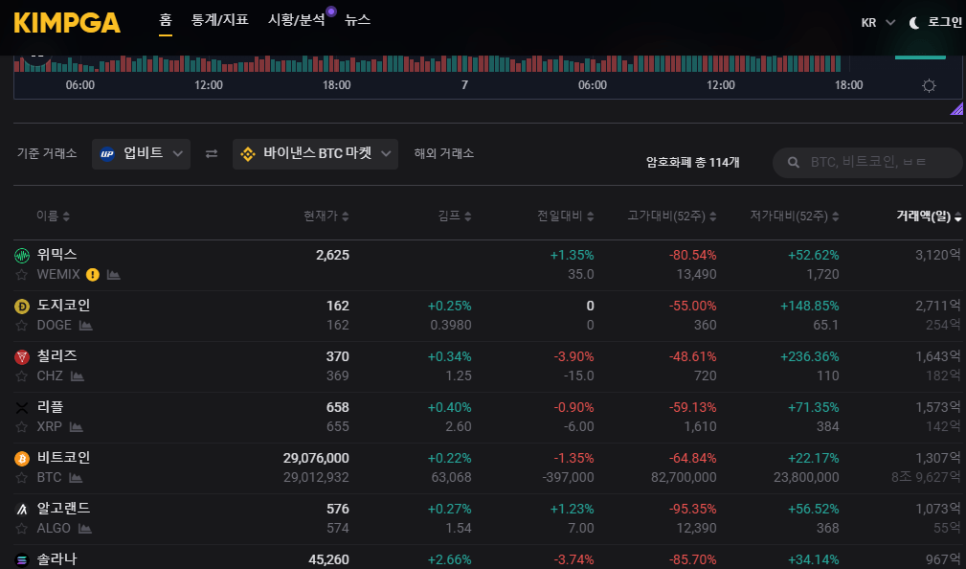Click the 도지코인 coin logo
966x569 pixels.
22,306
